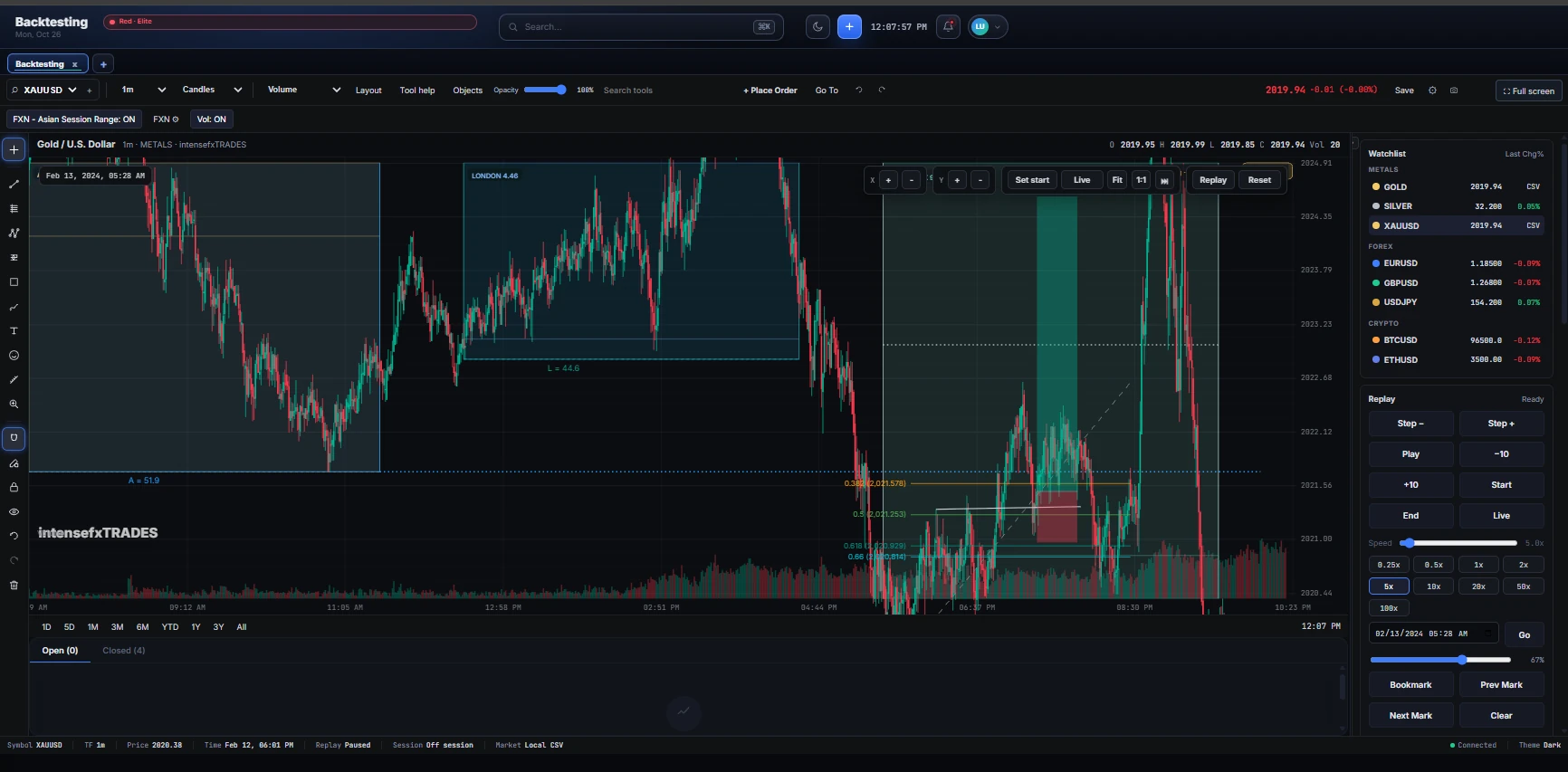The image size is (1568, 772).
Task: Adjust the Opacity slider
Action: click(x=545, y=90)
